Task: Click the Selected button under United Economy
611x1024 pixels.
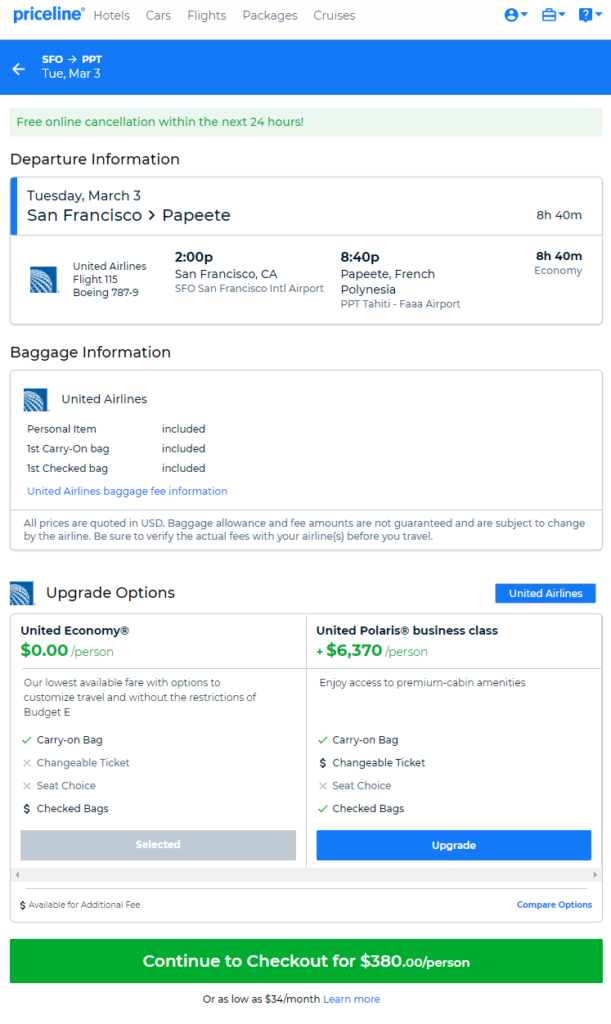Action: coord(158,845)
